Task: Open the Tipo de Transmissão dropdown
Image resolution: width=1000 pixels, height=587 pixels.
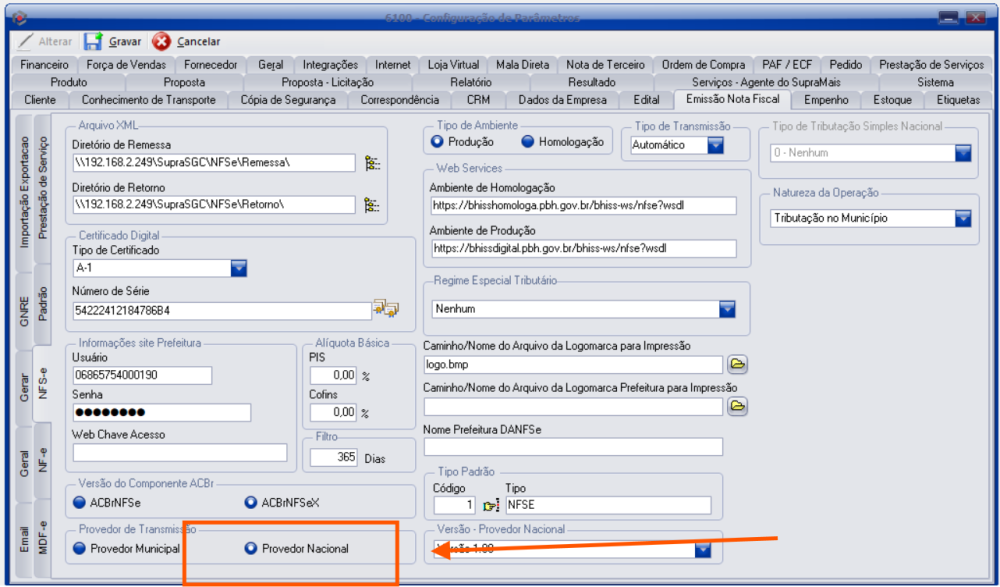Action: pos(715,145)
